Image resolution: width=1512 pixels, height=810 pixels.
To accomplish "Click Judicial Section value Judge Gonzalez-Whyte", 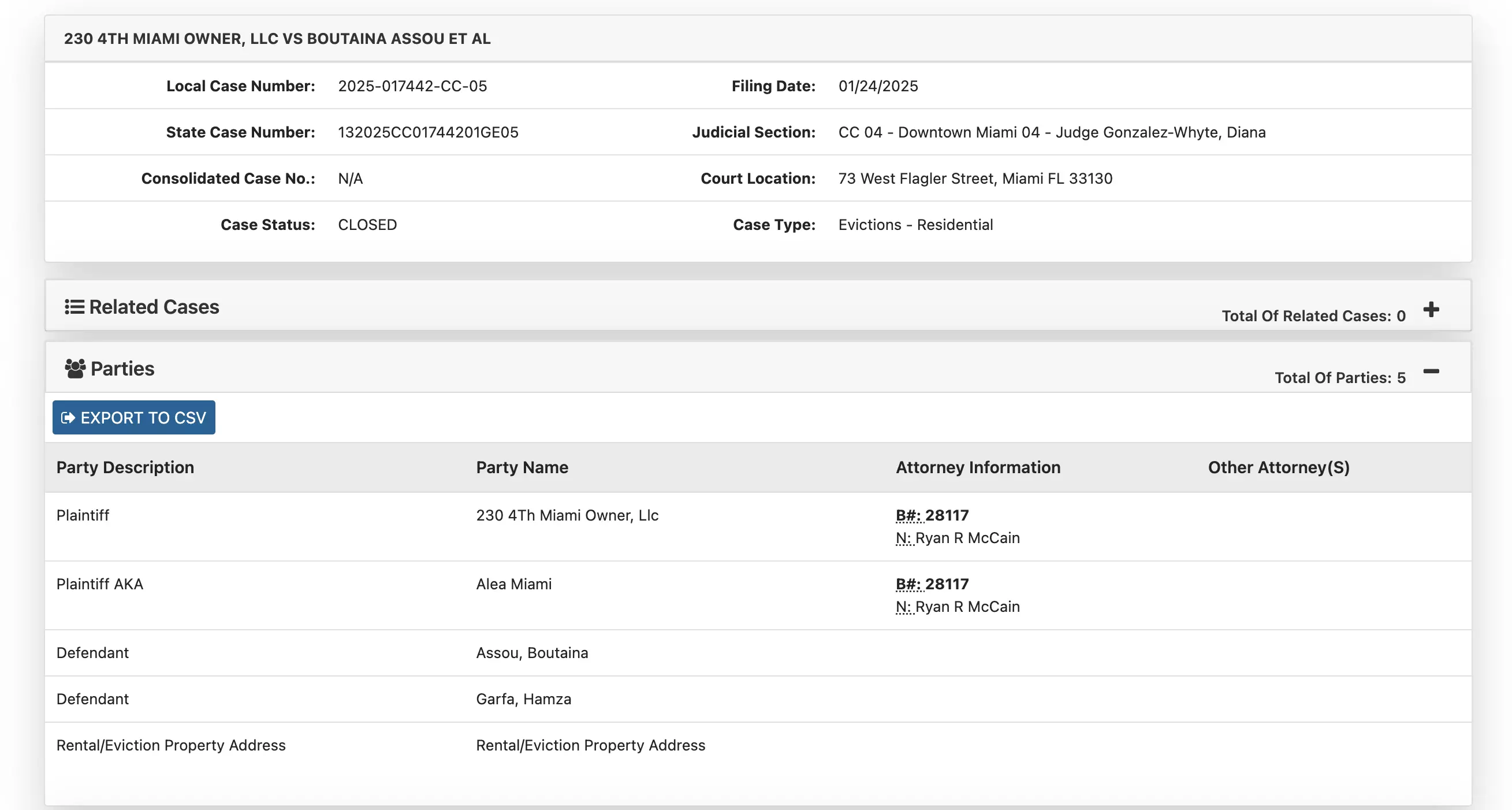I will pos(1052,132).
